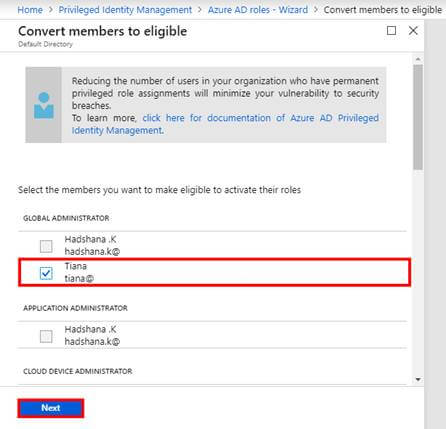Open the Azure AD Privileged Identity Management documentation link
446x429 pixels.
(225, 124)
